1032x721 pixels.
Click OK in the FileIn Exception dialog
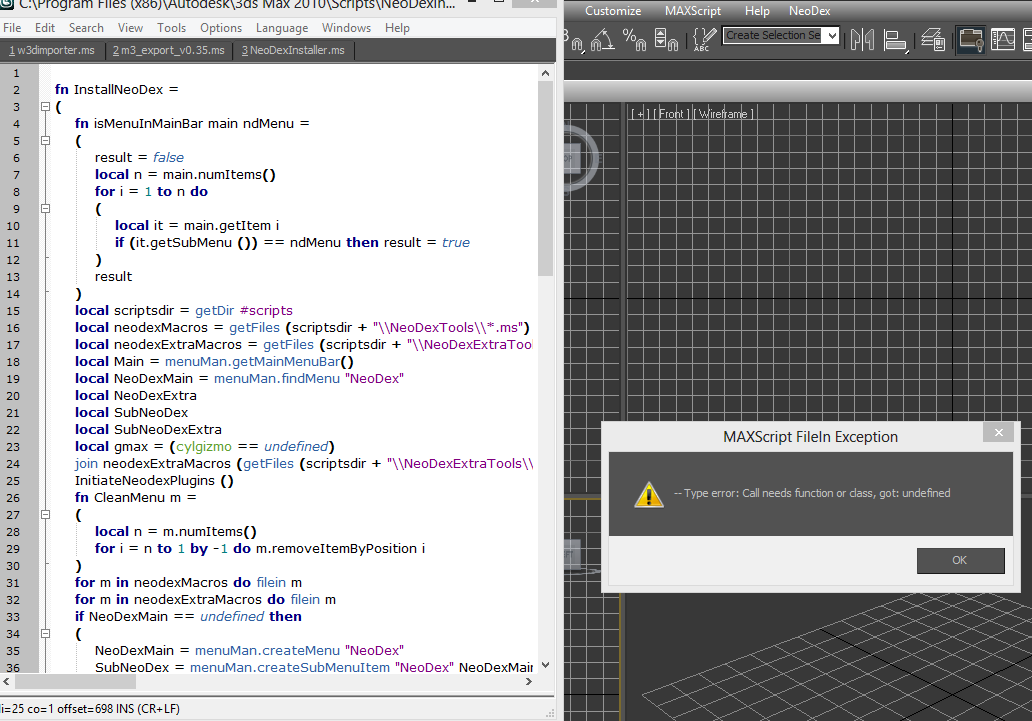click(x=960, y=560)
